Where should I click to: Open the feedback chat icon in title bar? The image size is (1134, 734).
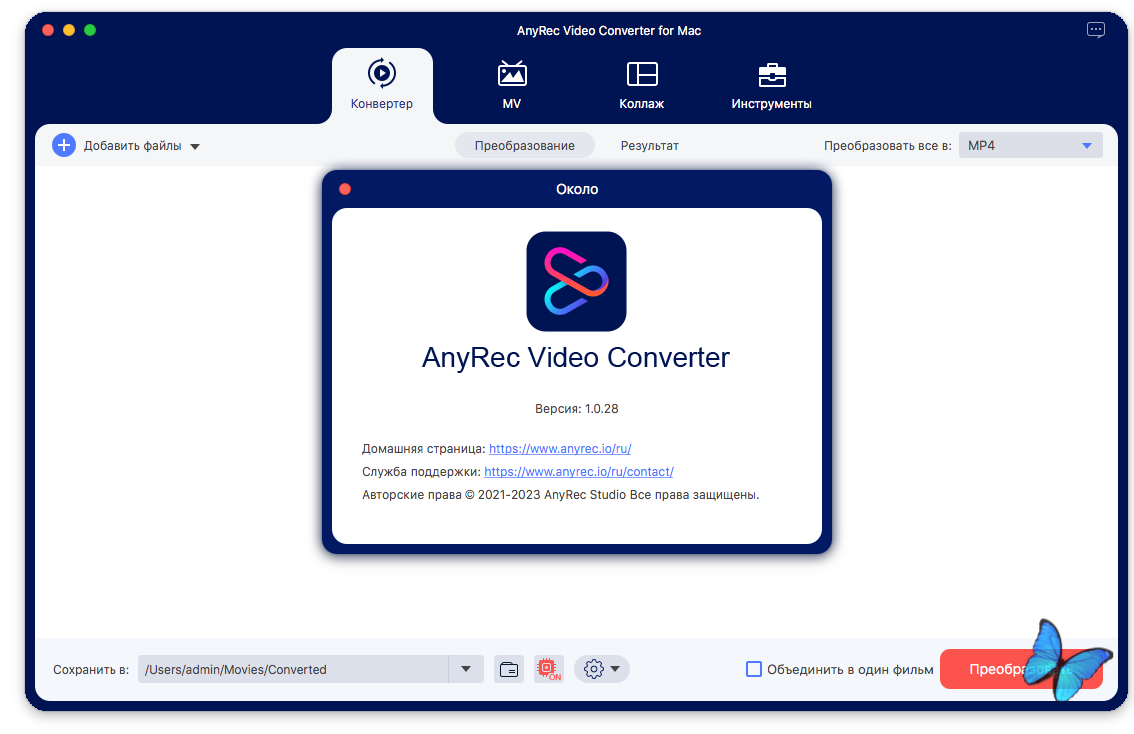tap(1096, 30)
